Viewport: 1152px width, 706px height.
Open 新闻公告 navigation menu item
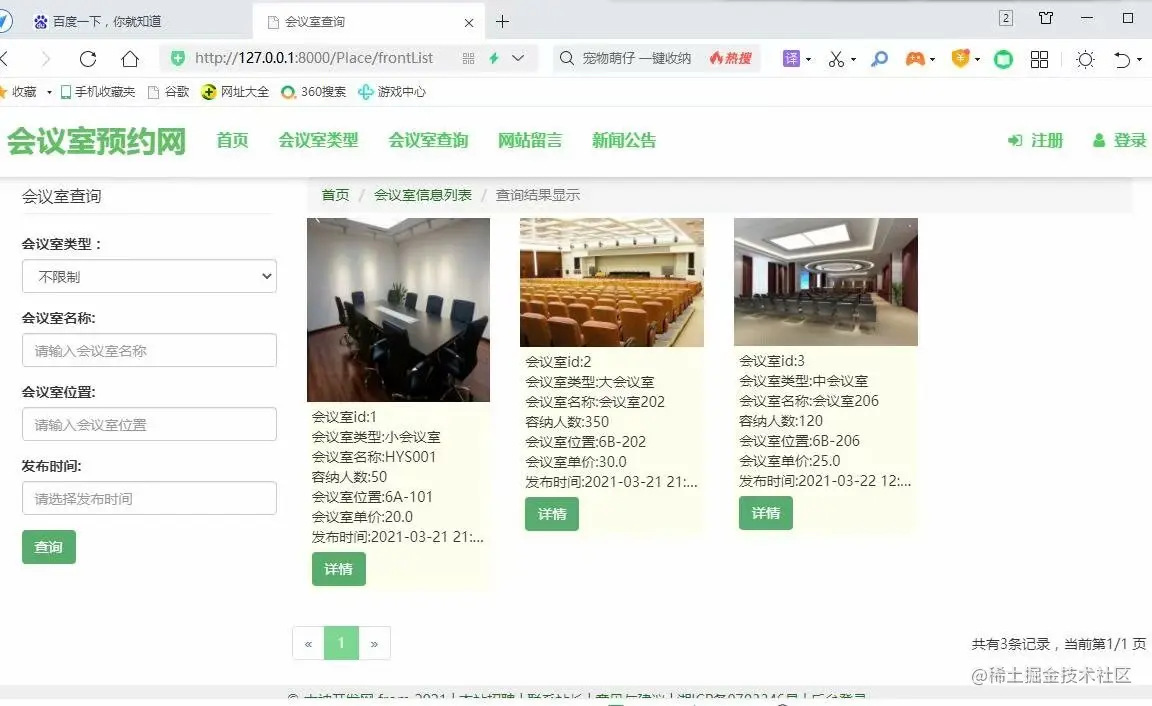pos(624,140)
